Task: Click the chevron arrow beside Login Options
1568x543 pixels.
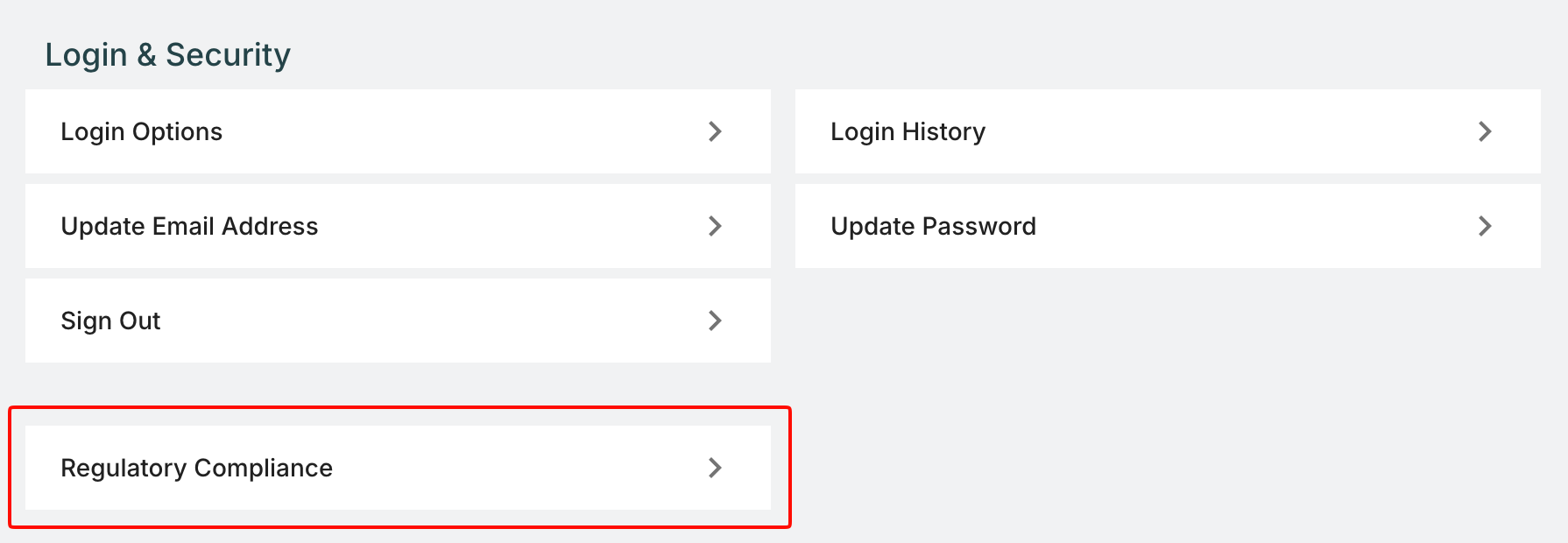Action: (715, 131)
